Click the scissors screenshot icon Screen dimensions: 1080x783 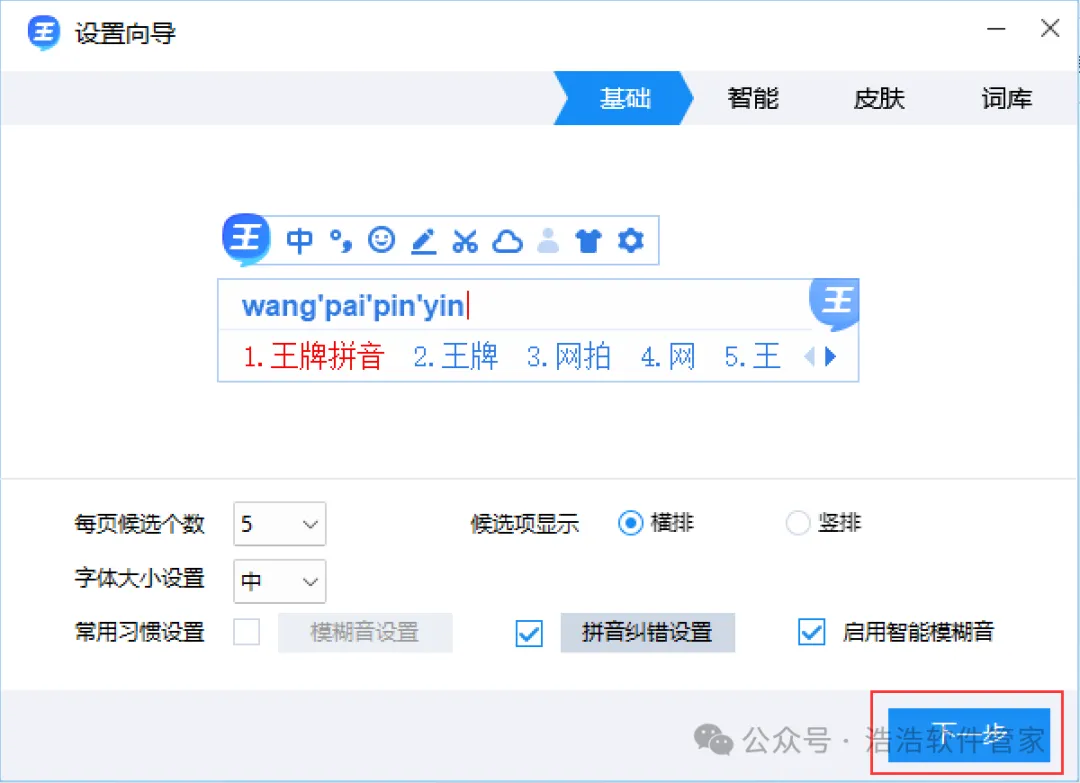465,241
